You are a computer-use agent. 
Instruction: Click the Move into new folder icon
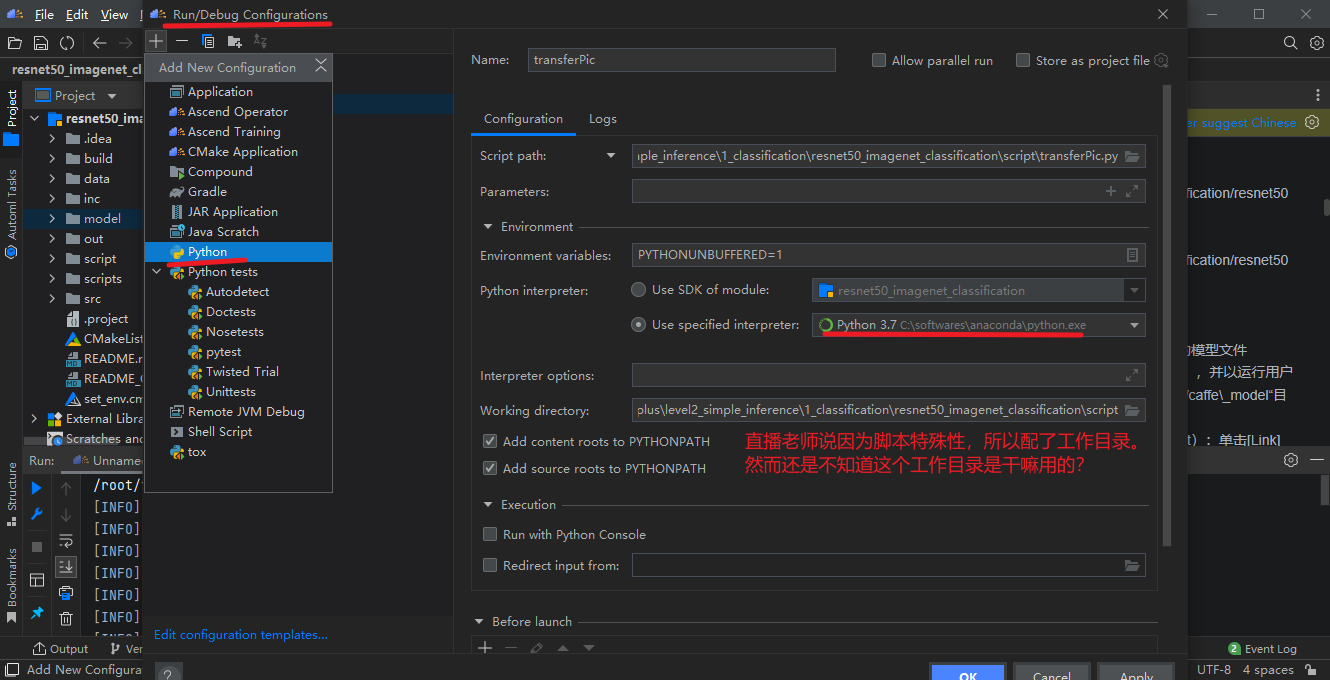coord(234,41)
